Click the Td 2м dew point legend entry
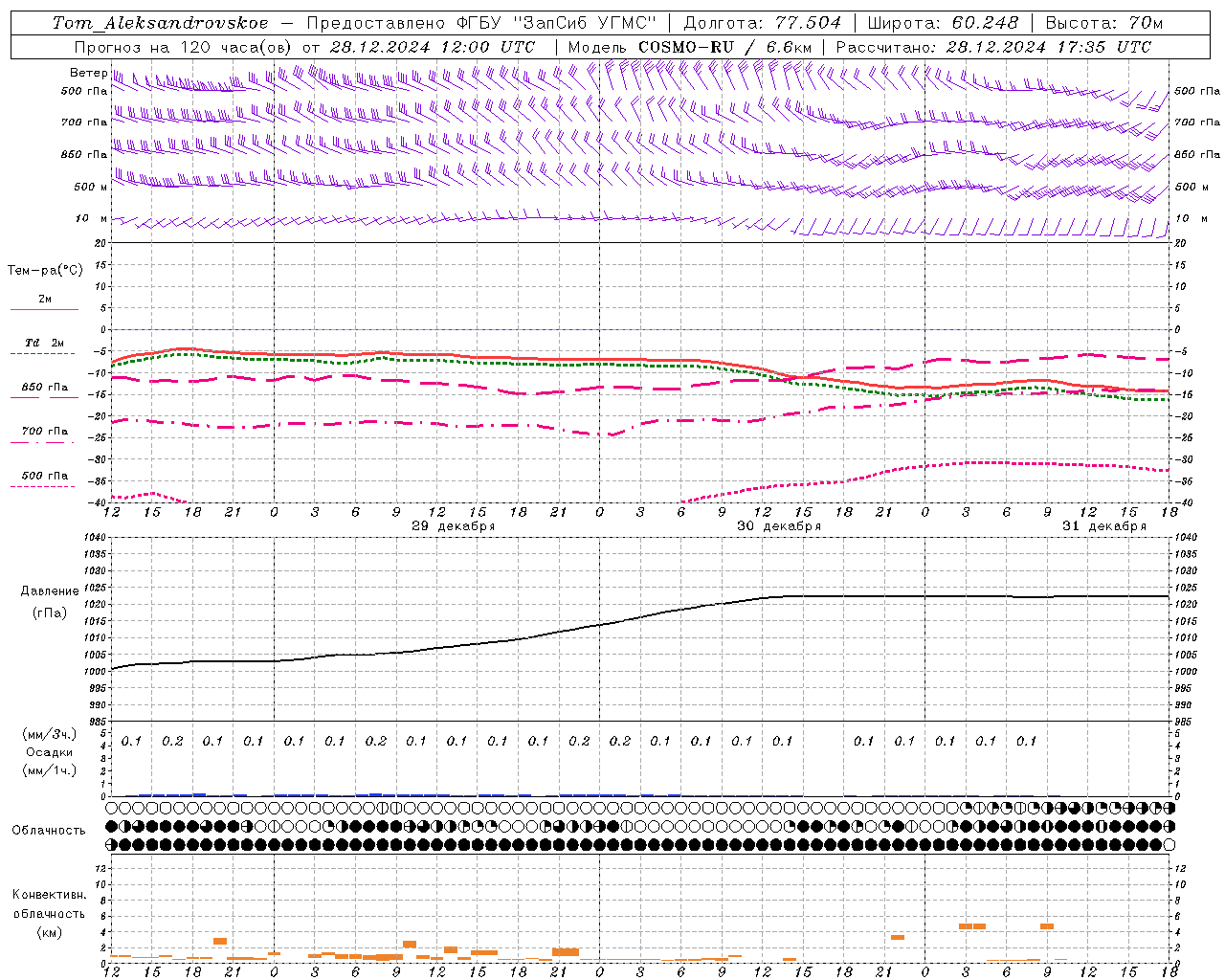The height and width of the screenshot is (980, 1225). coord(45,343)
